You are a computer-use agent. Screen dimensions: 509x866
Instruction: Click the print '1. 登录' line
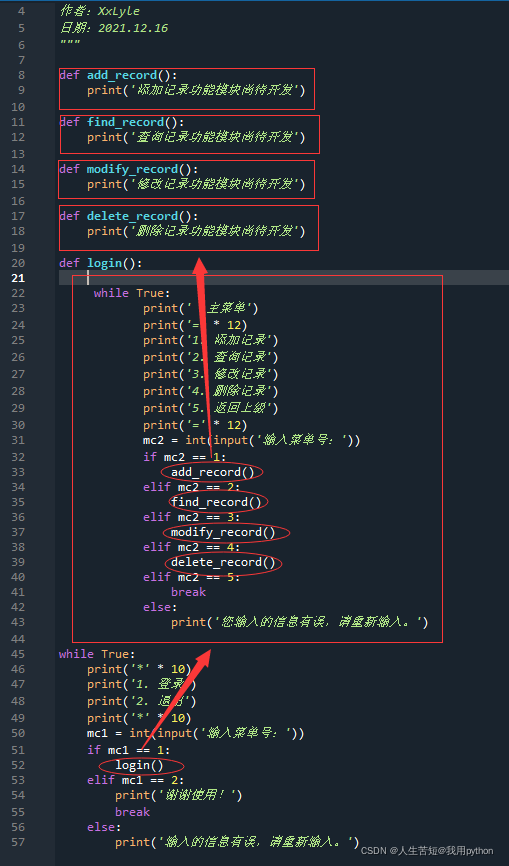(142, 684)
